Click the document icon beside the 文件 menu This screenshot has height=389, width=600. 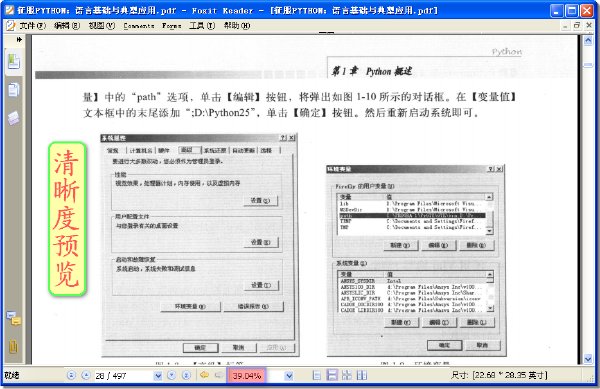[x=10, y=26]
